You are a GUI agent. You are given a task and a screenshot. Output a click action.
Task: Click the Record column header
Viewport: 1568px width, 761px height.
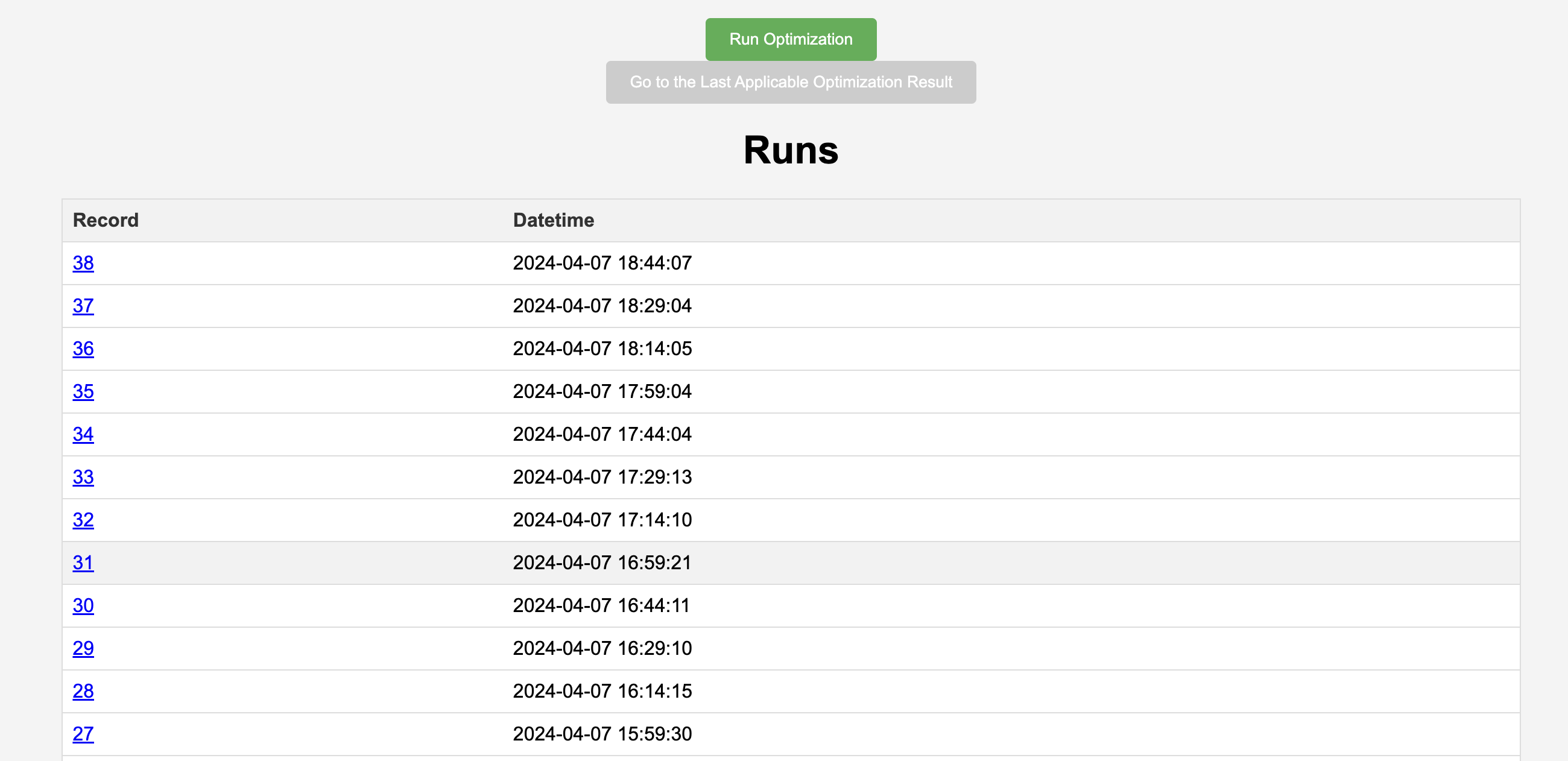point(106,220)
